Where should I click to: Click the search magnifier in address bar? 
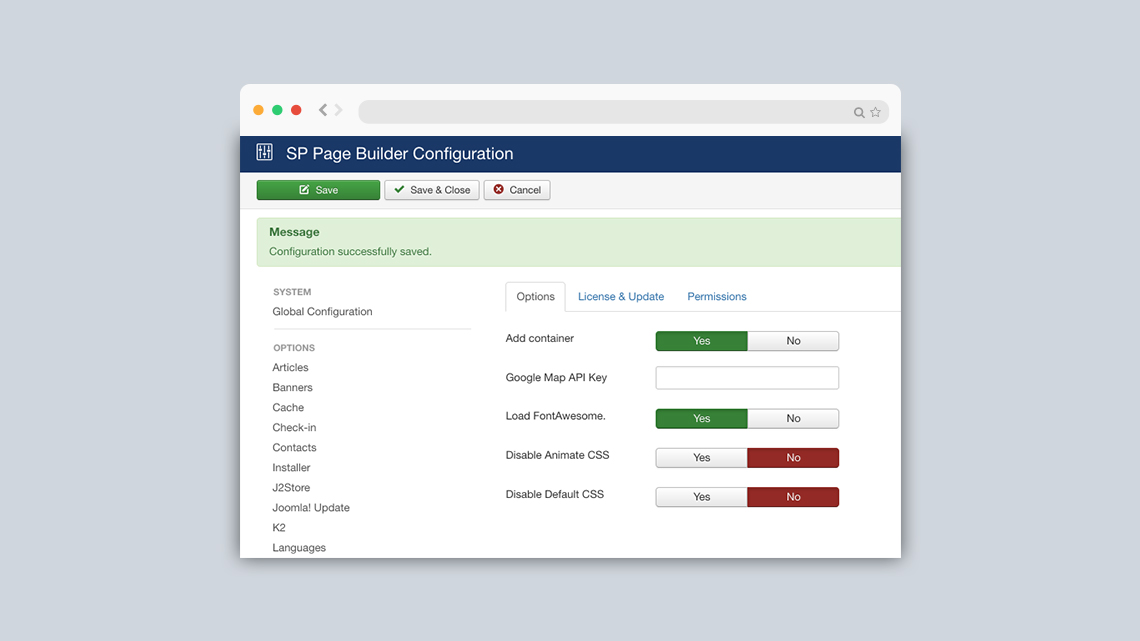tap(859, 113)
